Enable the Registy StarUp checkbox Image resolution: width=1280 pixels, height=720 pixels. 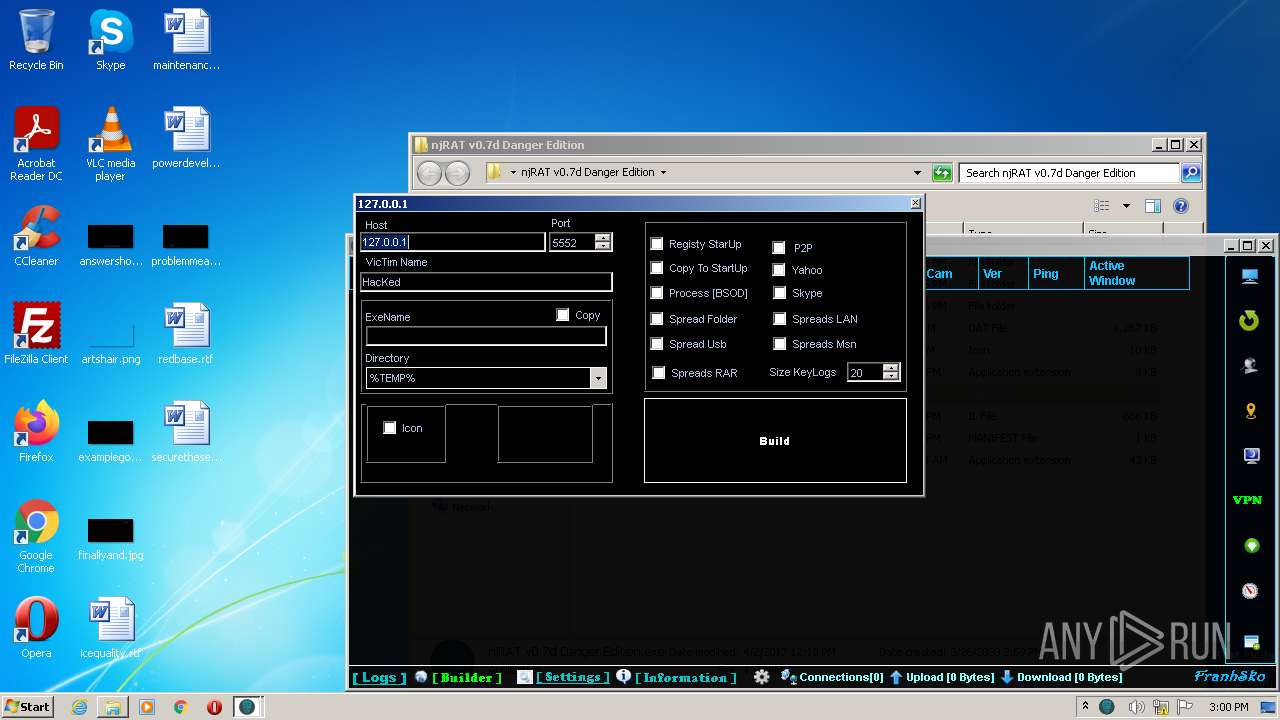tap(657, 244)
